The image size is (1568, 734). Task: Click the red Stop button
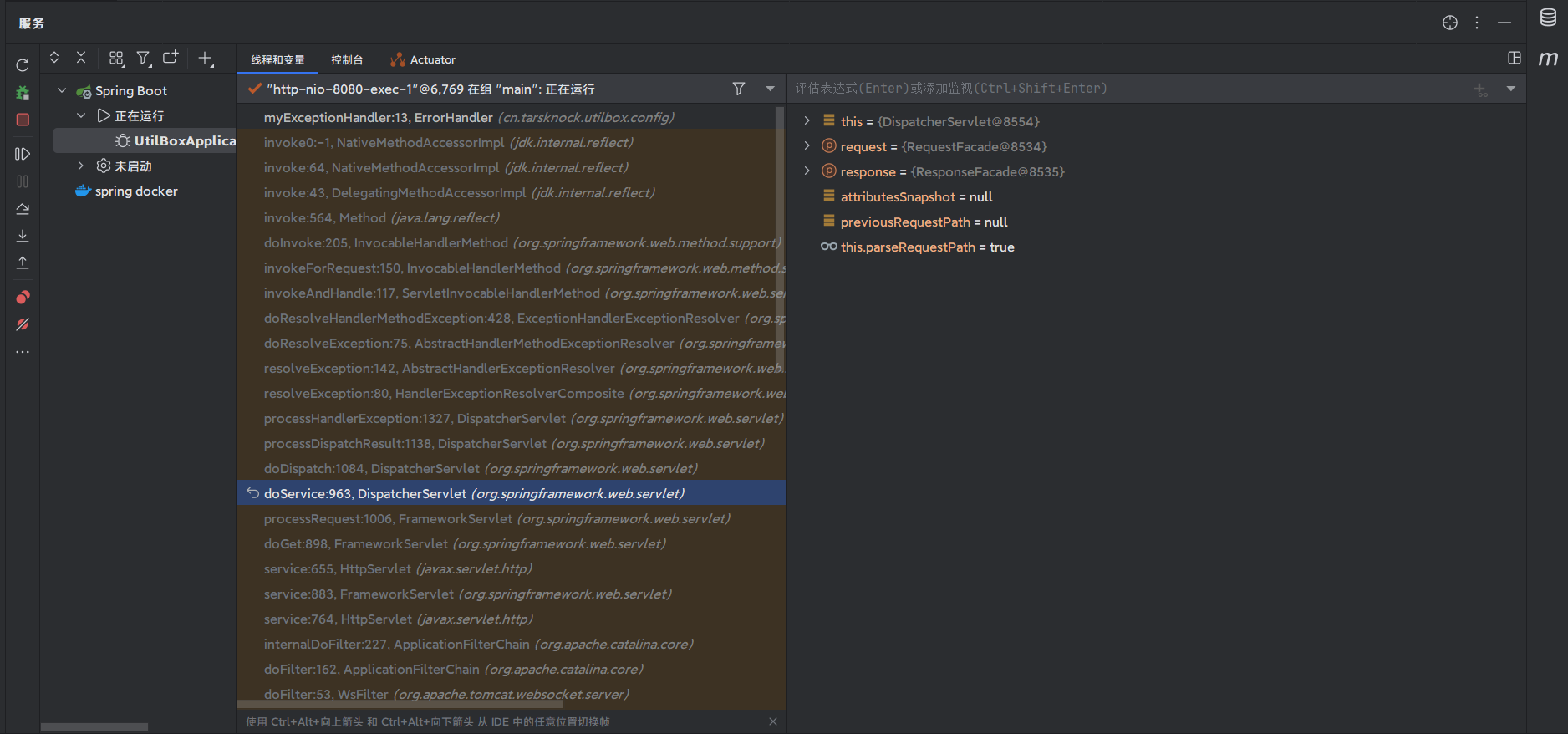(23, 120)
